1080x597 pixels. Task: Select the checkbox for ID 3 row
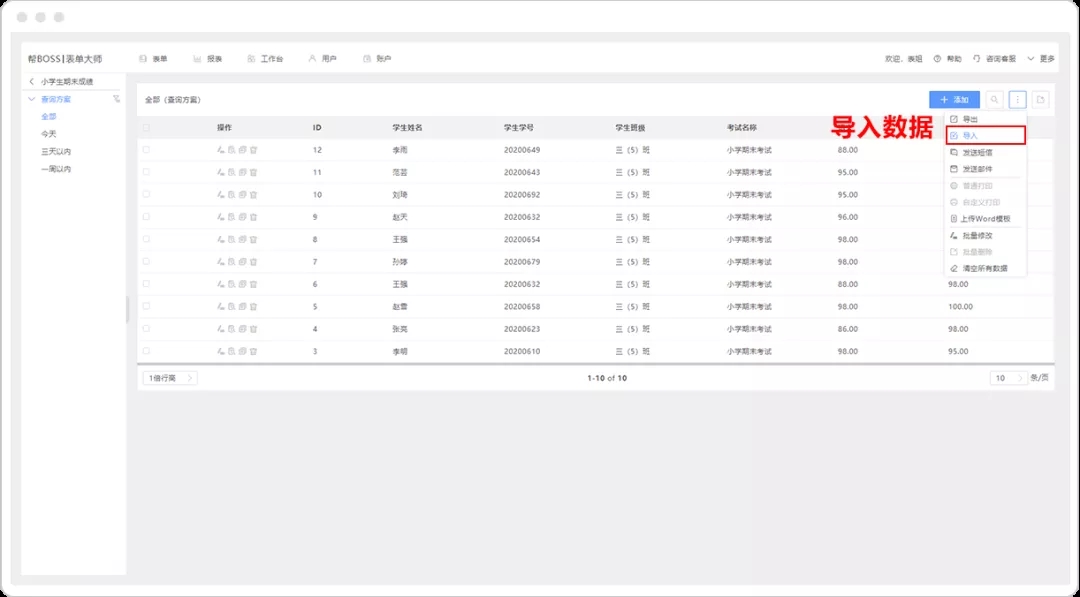pos(146,351)
